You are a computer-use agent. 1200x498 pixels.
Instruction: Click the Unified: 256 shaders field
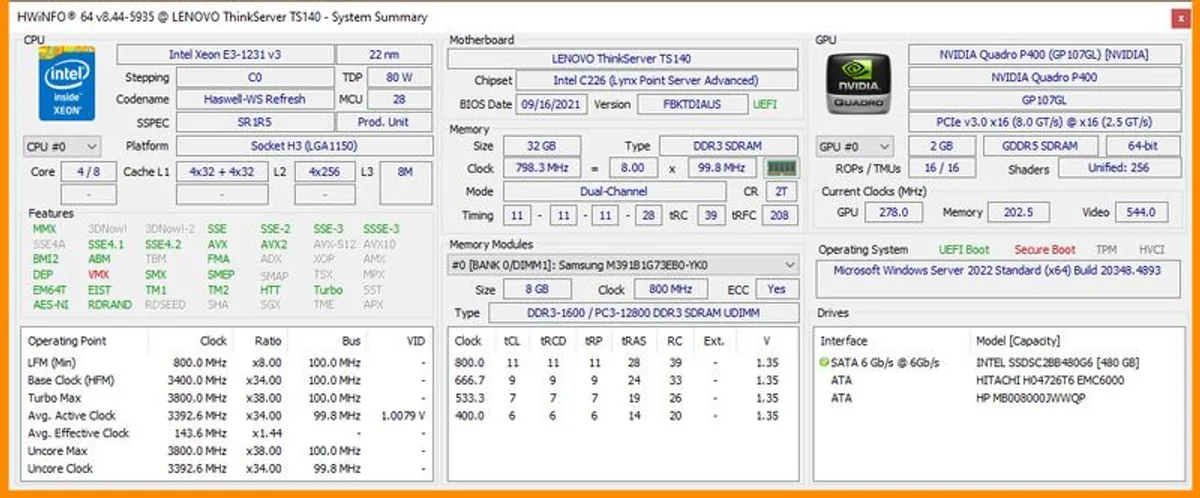[x=1118, y=168]
